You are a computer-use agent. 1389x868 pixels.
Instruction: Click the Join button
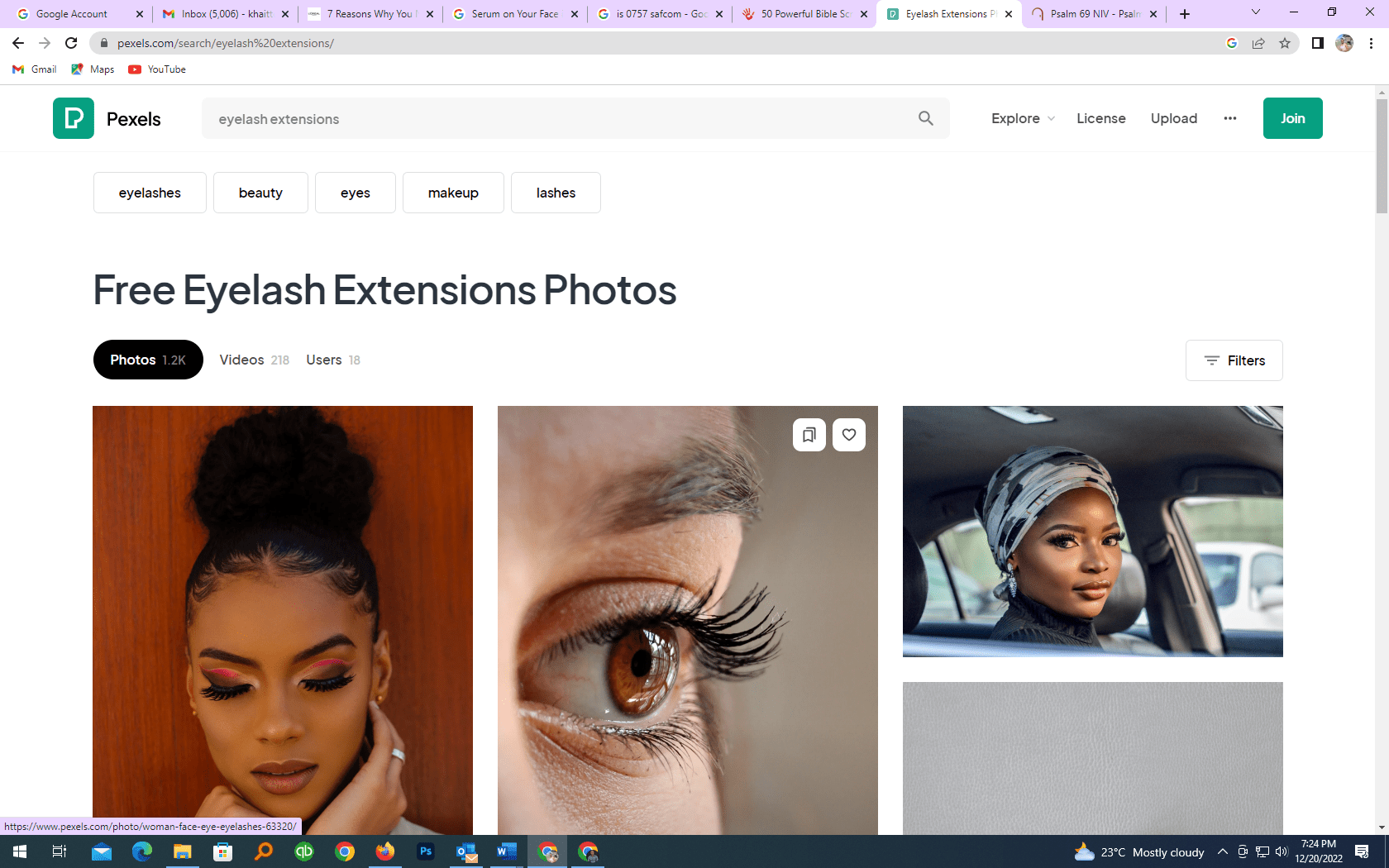click(1292, 118)
